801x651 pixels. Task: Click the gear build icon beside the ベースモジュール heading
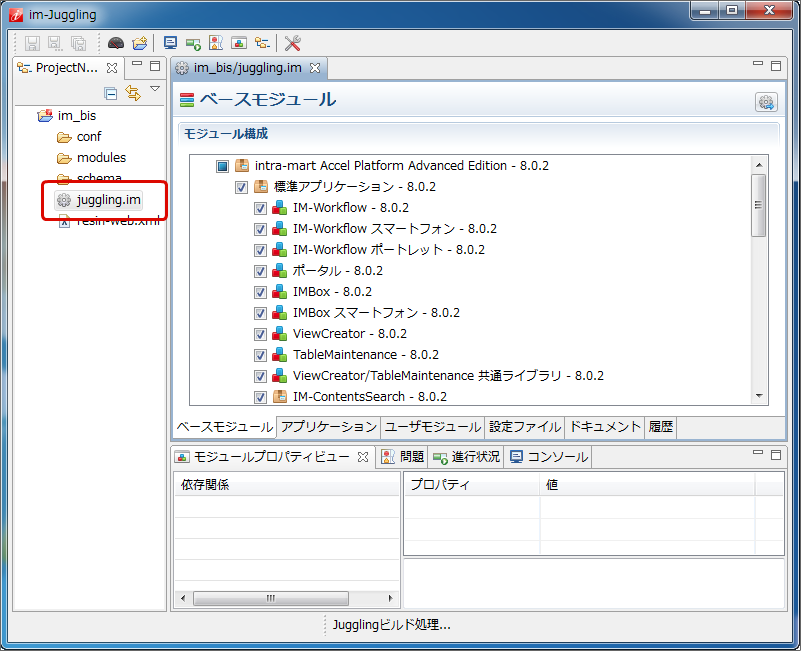tap(766, 102)
